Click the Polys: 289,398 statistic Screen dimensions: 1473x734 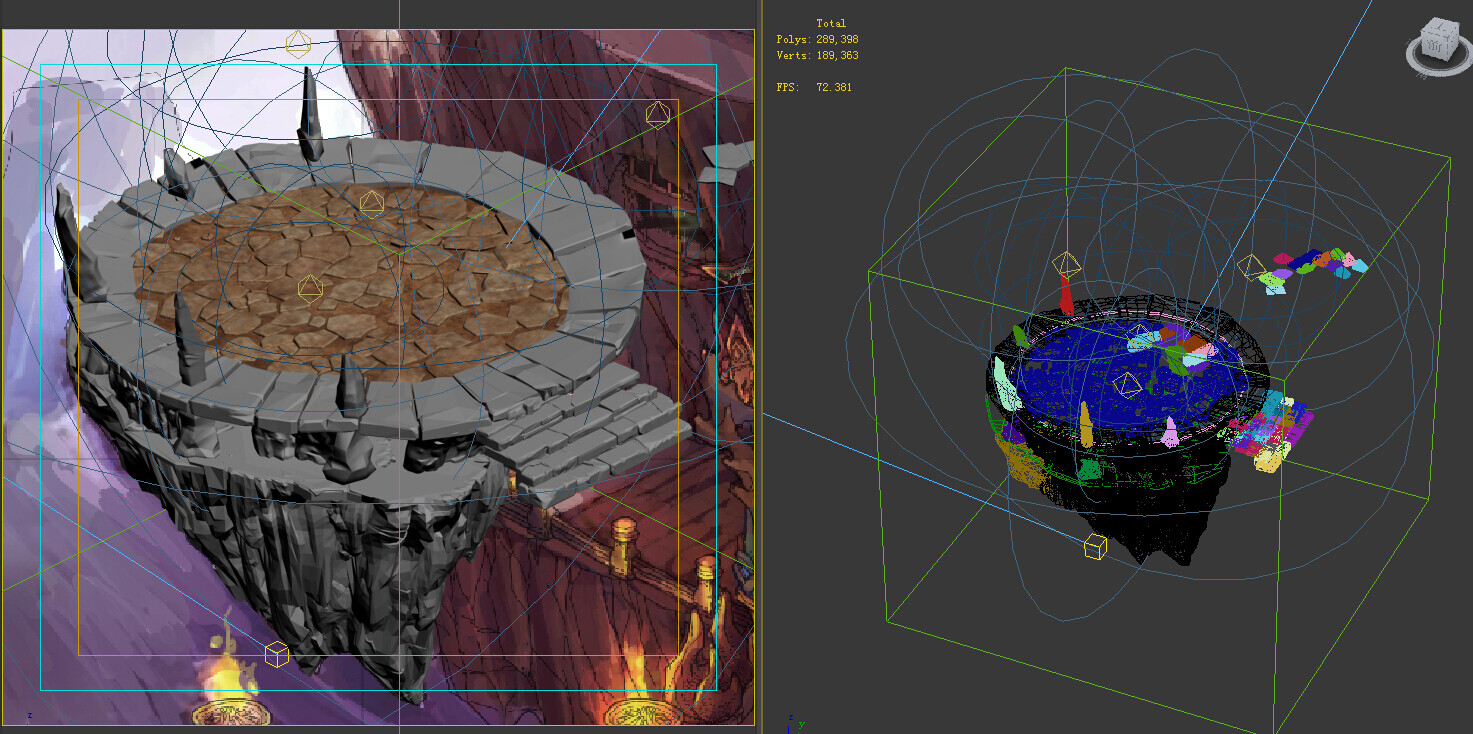[817, 39]
